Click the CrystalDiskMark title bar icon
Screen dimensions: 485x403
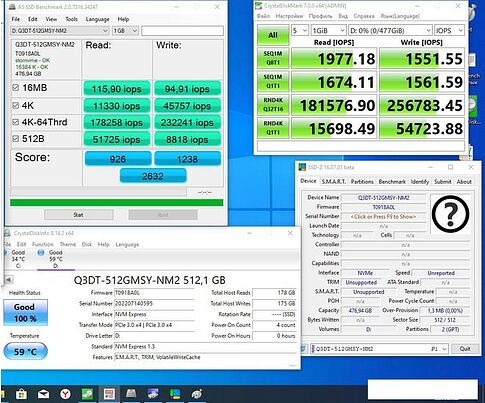click(x=259, y=6)
